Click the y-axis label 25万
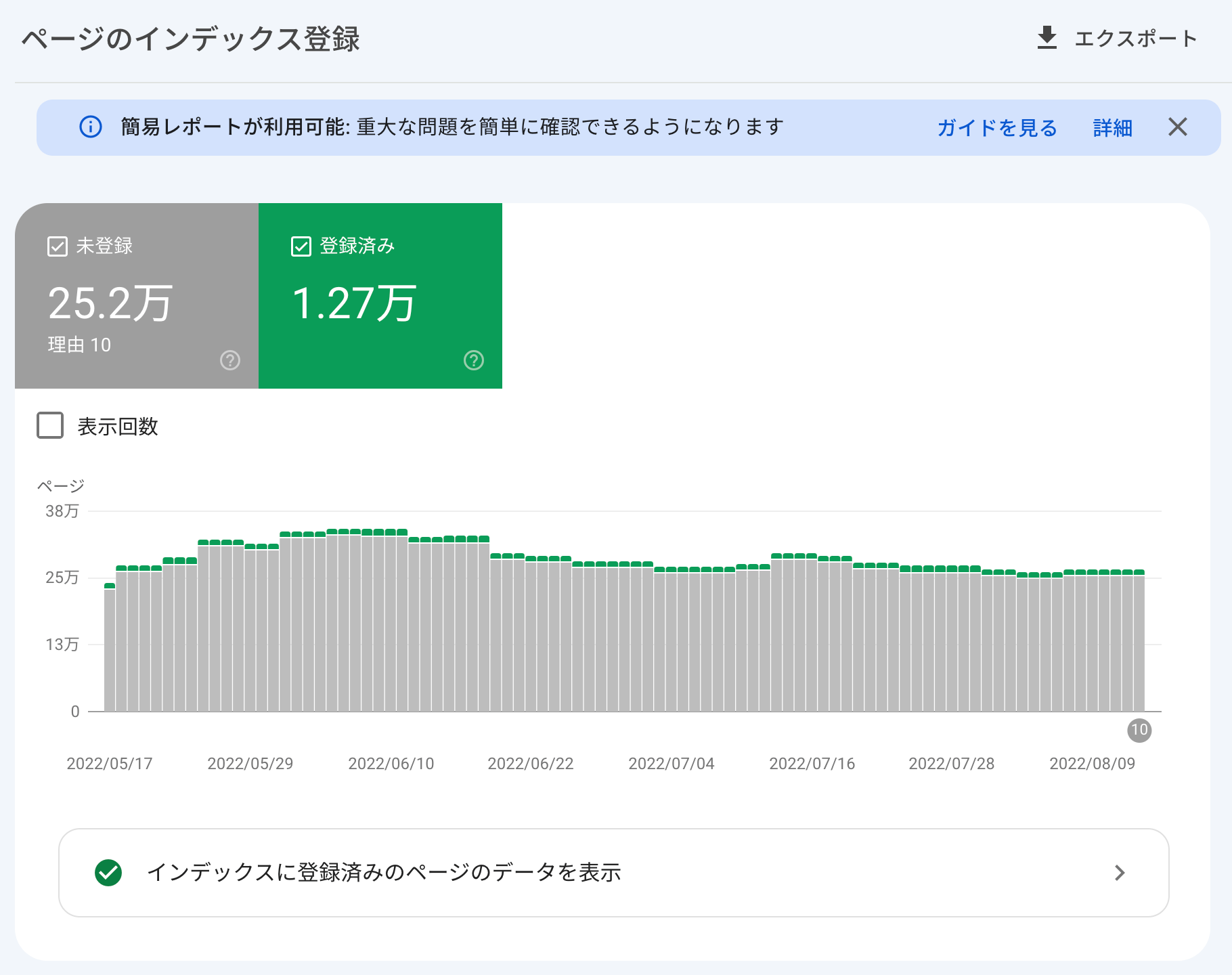 point(62,578)
